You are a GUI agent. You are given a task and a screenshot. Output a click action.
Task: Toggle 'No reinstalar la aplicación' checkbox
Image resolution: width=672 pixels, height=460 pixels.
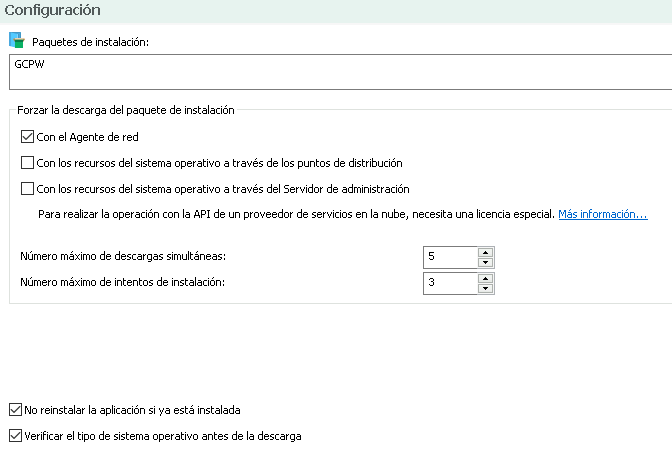coord(15,410)
